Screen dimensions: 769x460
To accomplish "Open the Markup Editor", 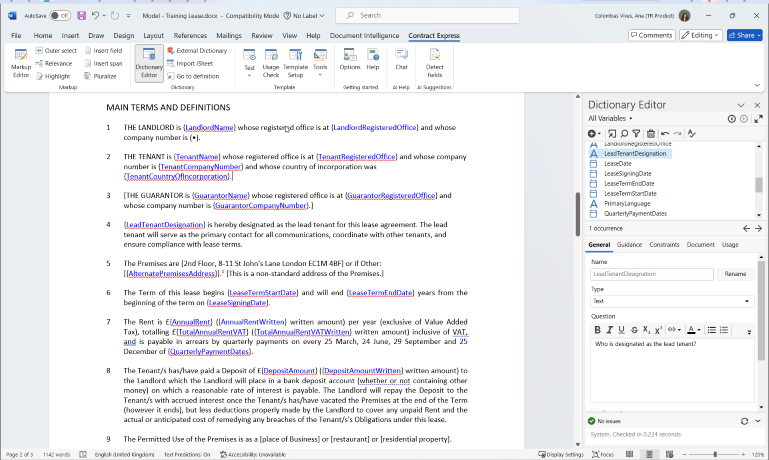I will 20,61.
